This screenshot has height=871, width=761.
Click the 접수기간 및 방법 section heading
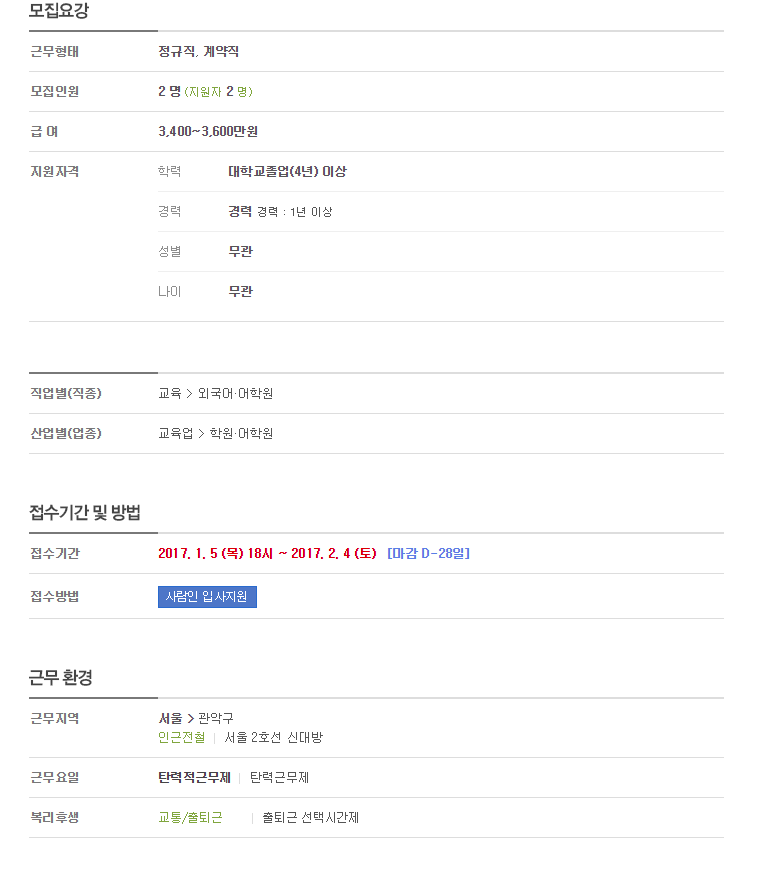click(84, 512)
